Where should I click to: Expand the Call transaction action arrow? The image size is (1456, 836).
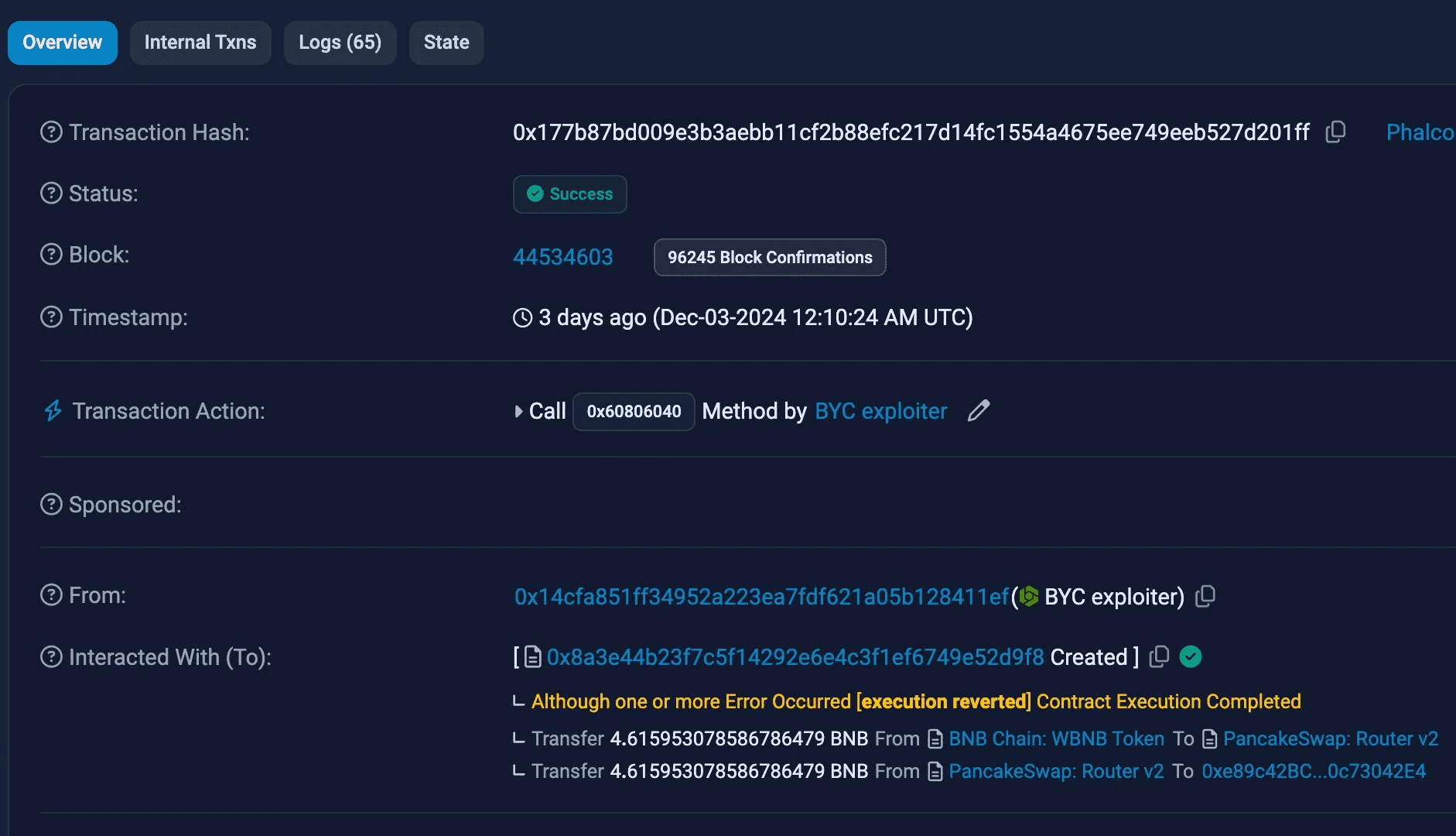coord(518,411)
